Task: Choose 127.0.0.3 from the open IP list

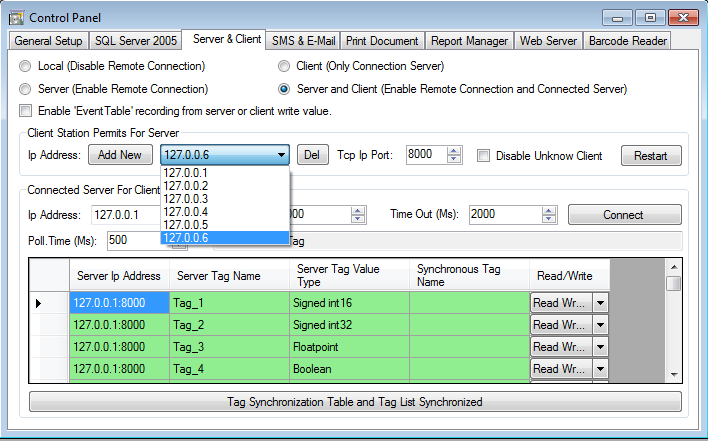Action: [185, 199]
